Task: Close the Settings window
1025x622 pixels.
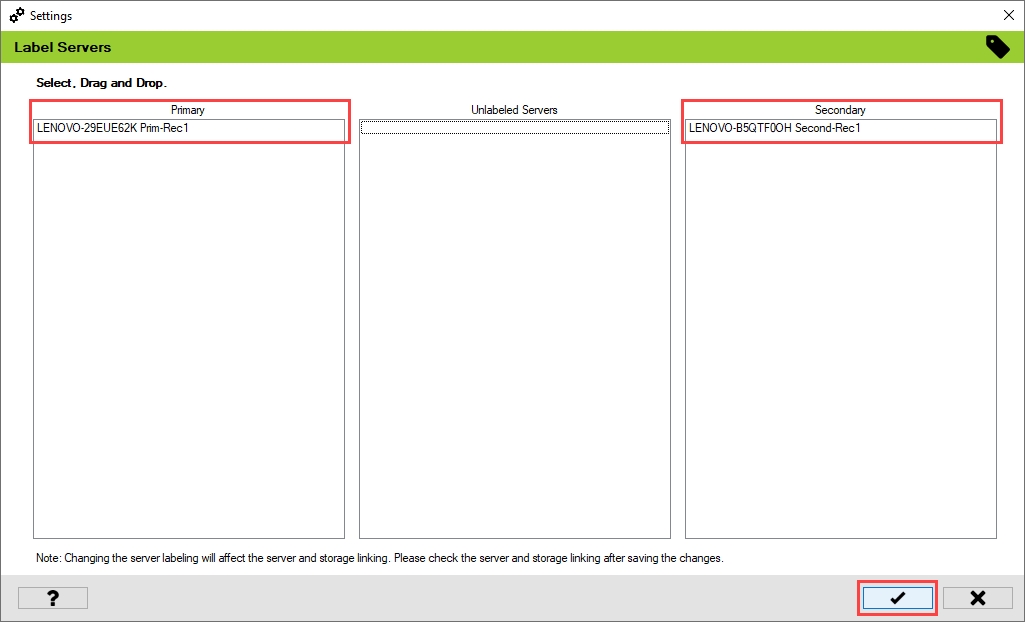Action: click(1008, 16)
